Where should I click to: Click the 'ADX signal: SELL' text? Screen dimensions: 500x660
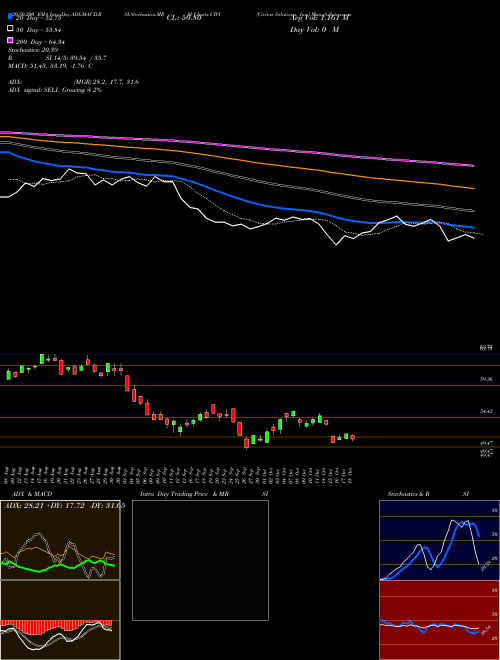point(34,90)
